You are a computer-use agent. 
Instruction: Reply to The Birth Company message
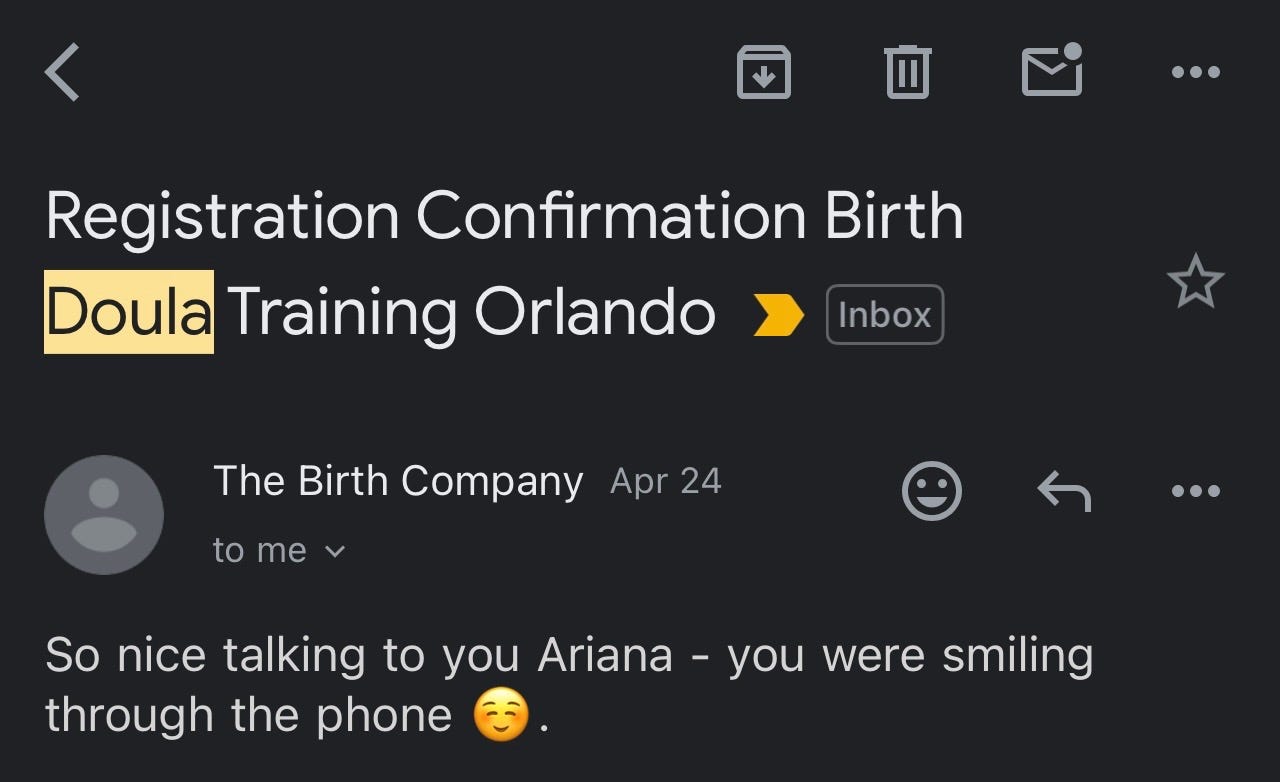(x=1064, y=490)
